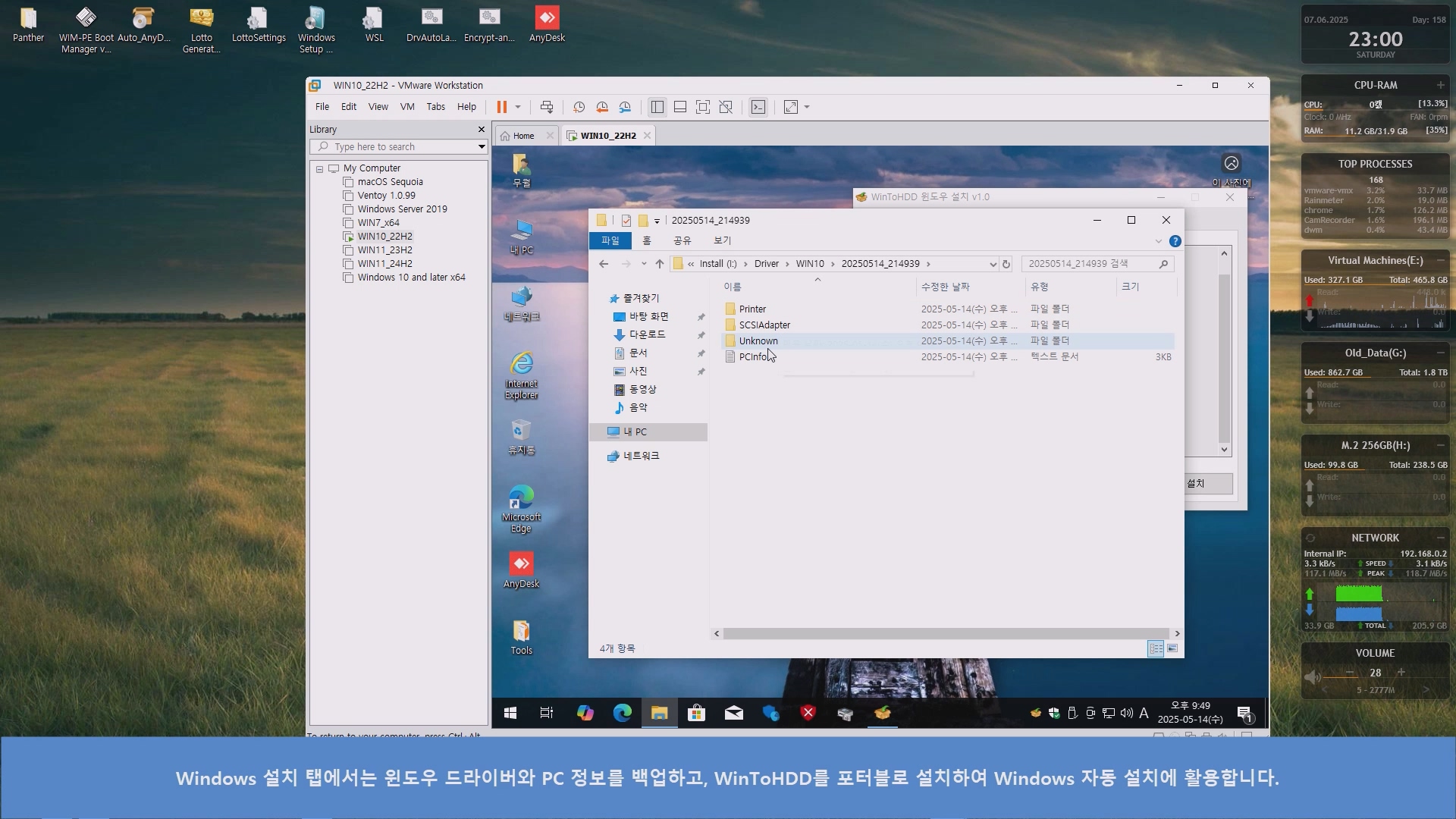Viewport: 1456px width, 819px height.
Task: Open Mail app on guest taskbar
Action: [x=733, y=713]
